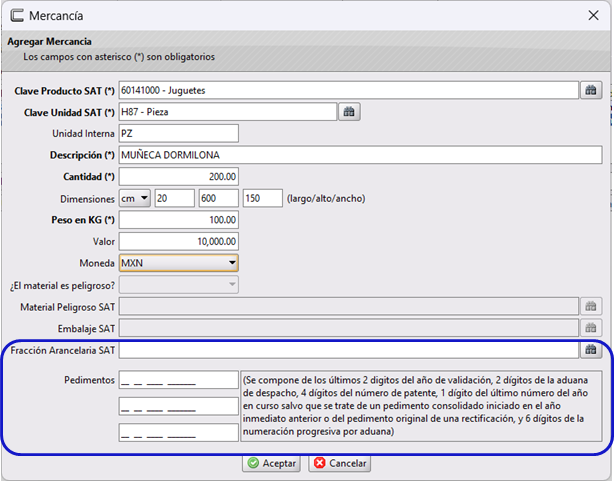The width and height of the screenshot is (614, 481).
Task: Click the Cantidad field showing 200.00
Action: point(179,177)
